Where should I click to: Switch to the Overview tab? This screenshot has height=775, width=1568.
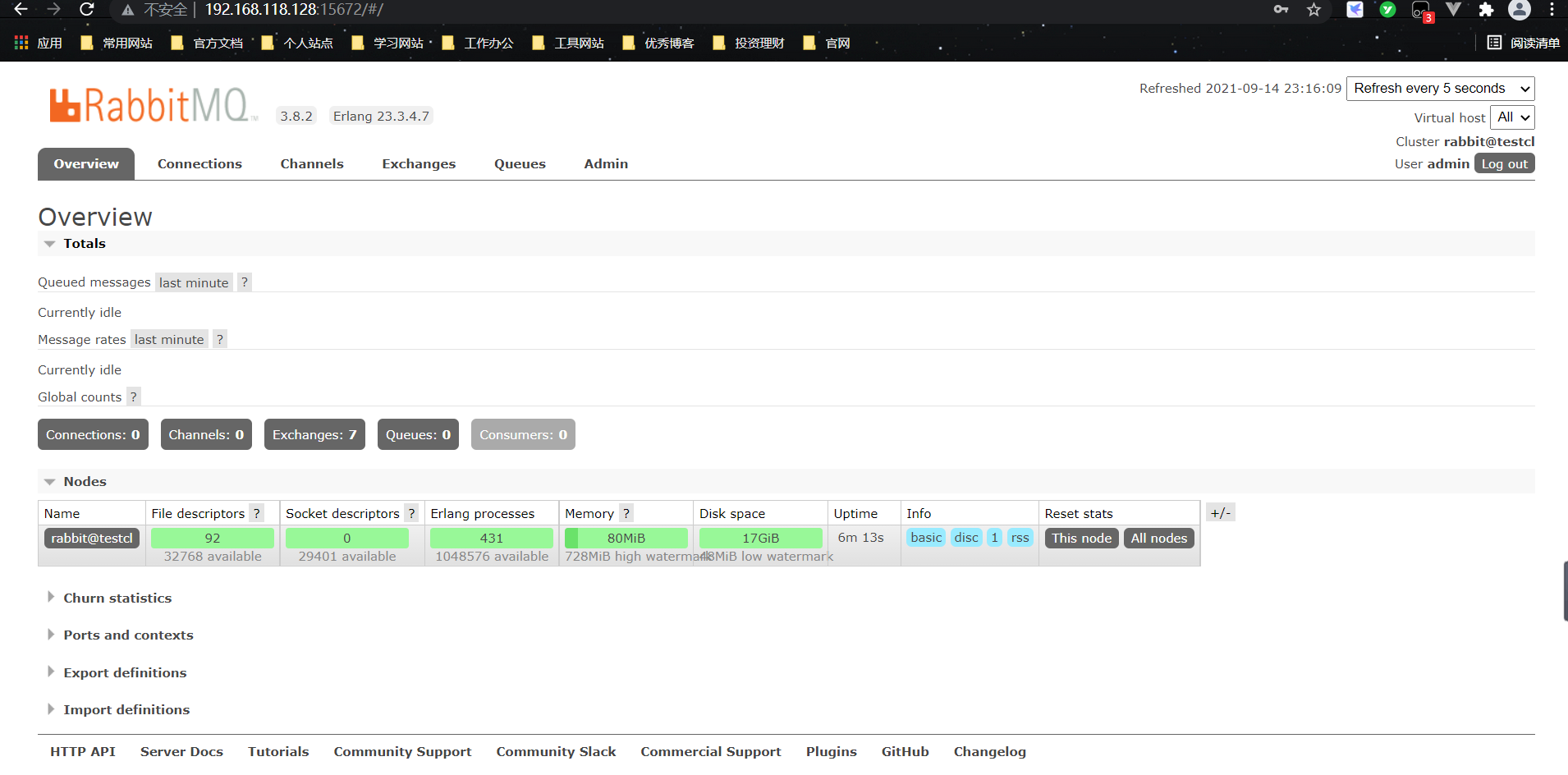pyautogui.click(x=86, y=164)
